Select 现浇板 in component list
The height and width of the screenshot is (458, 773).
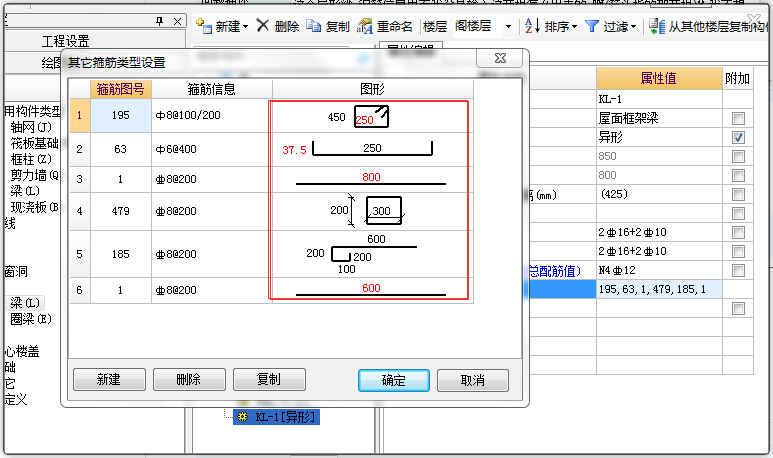click(35, 207)
